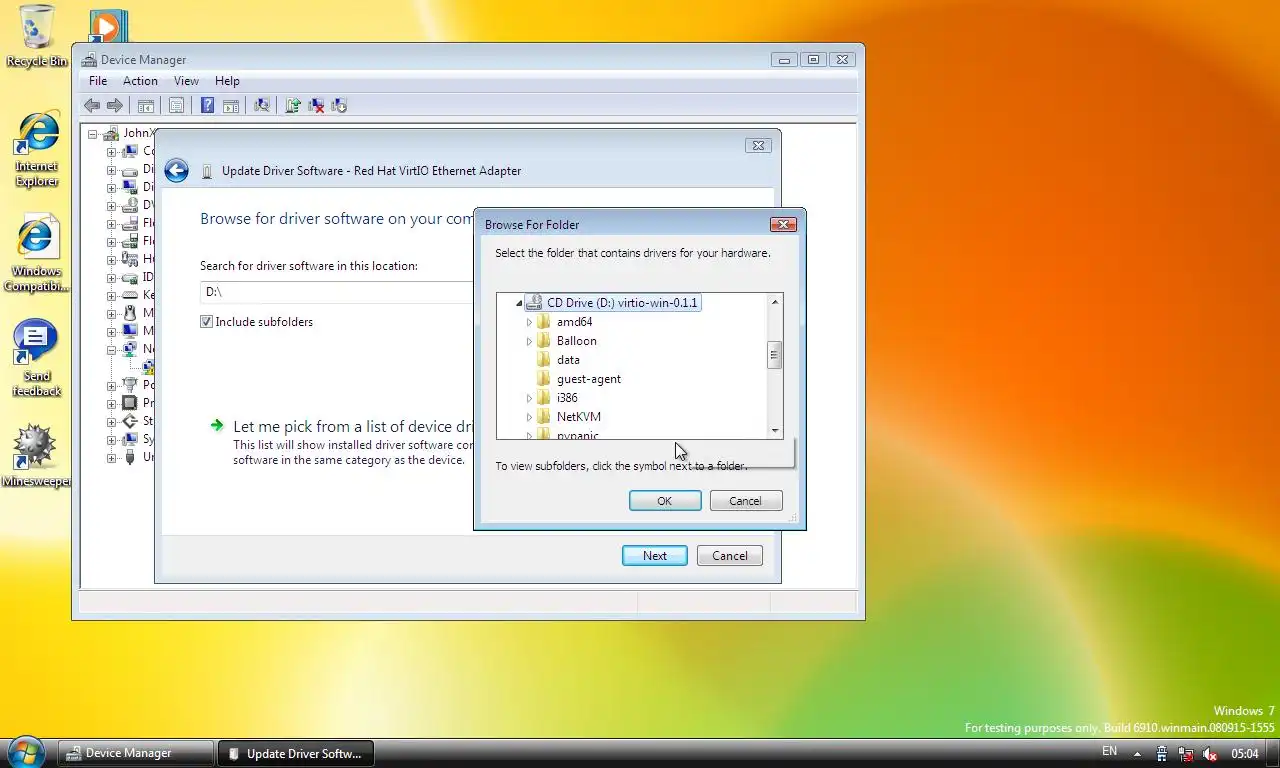This screenshot has width=1280, height=768.
Task: Click the folder tree scrollbar up arrow
Action: pos(774,302)
